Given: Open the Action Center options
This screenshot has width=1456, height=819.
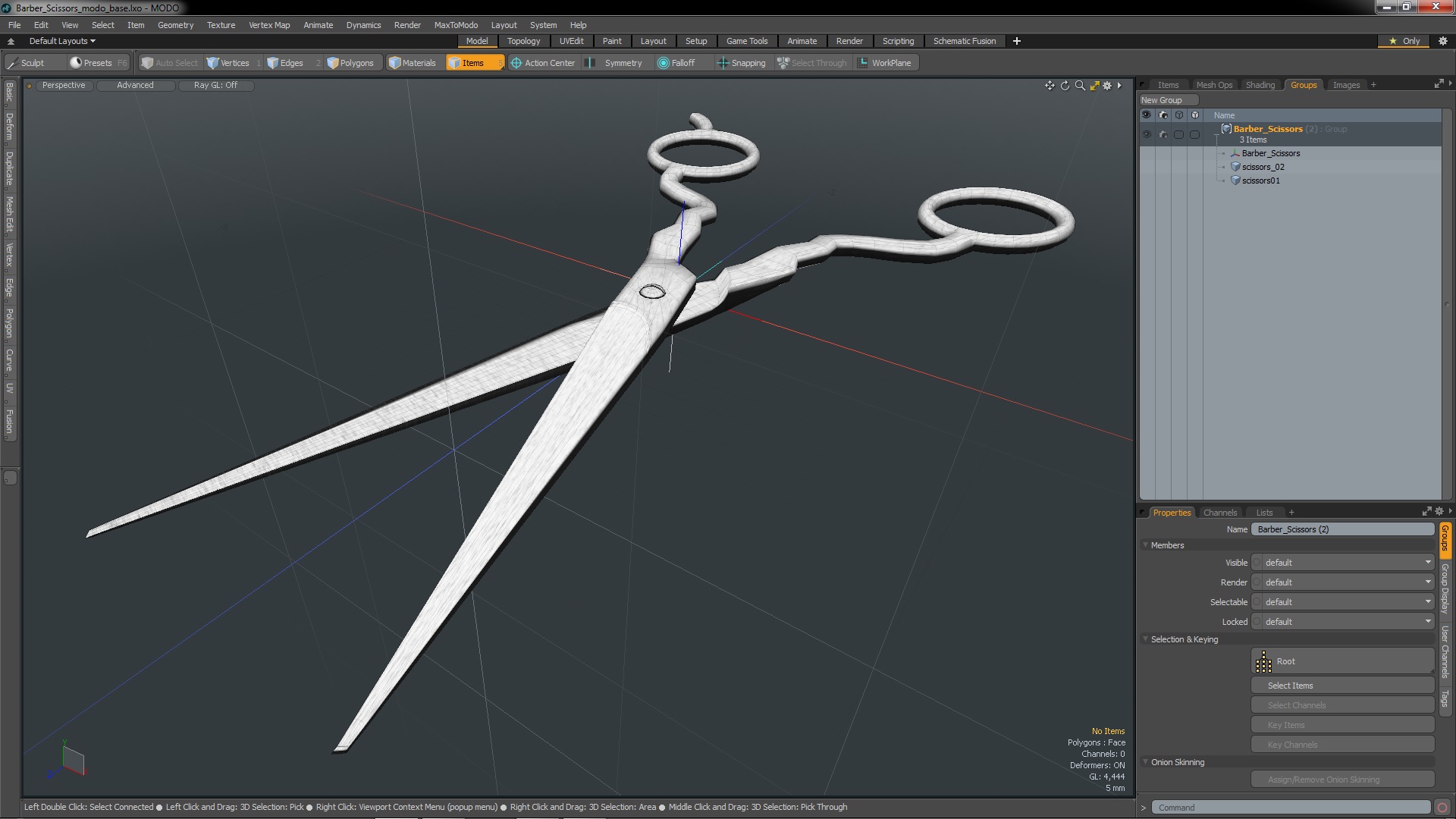Looking at the screenshot, I should [x=543, y=63].
